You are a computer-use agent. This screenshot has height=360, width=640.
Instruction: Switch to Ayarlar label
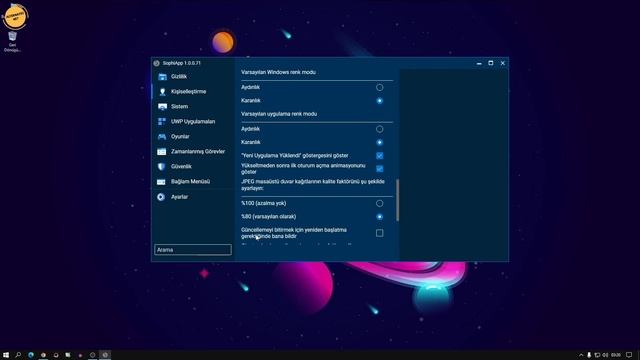pyautogui.click(x=180, y=197)
